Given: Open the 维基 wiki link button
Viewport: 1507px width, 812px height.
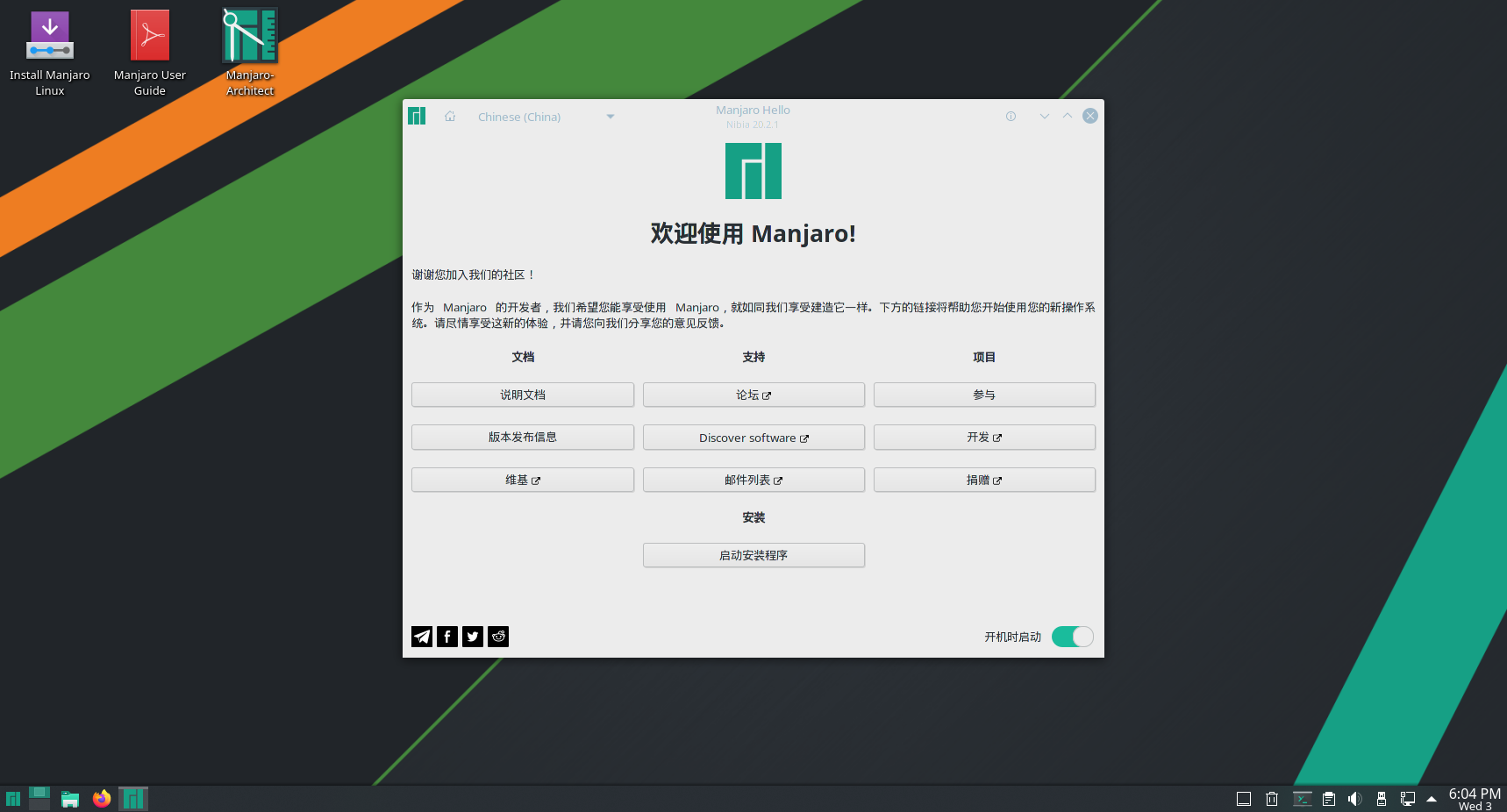Looking at the screenshot, I should [x=523, y=480].
